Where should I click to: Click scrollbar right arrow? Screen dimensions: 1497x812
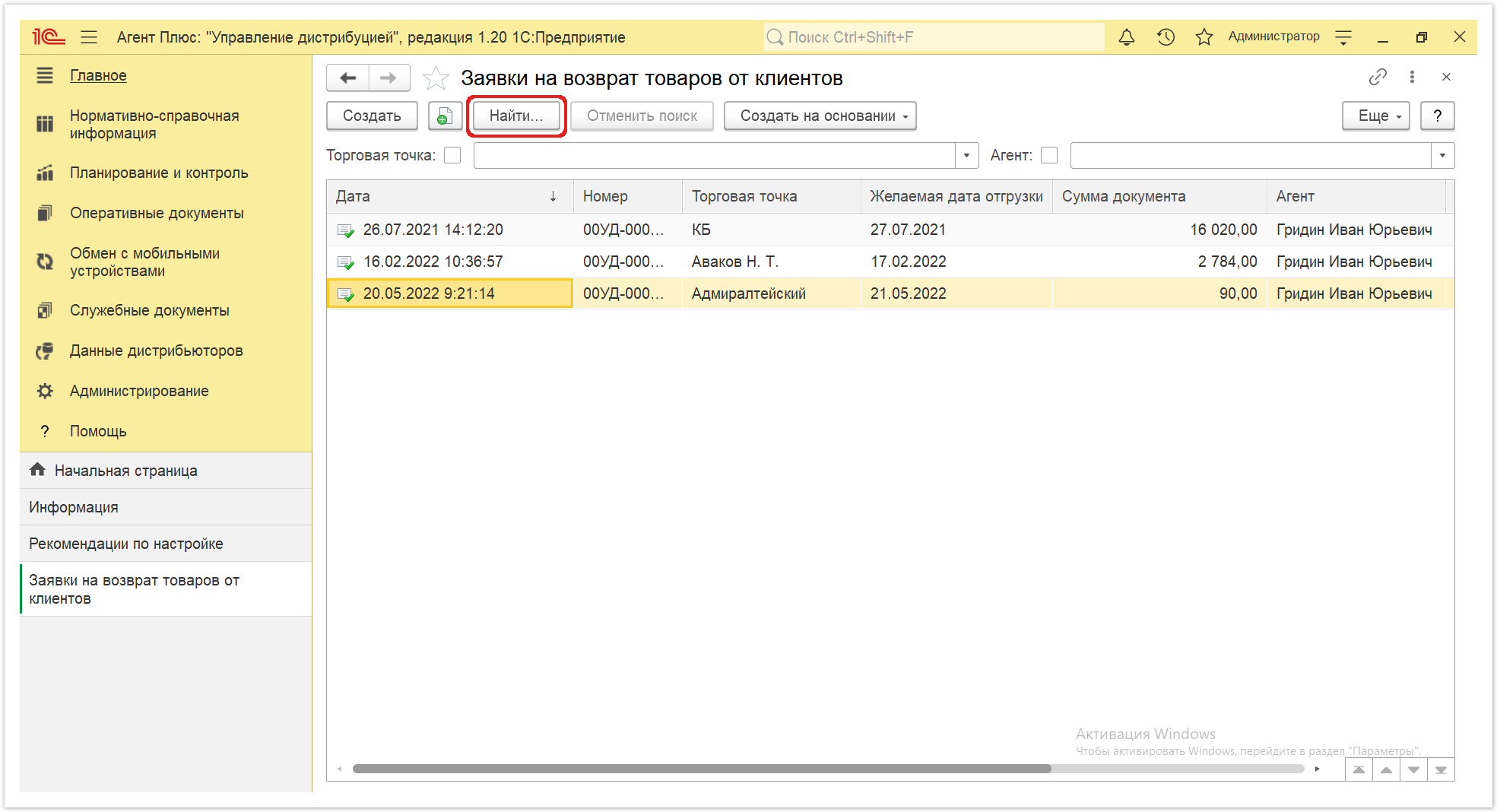pyautogui.click(x=1317, y=769)
